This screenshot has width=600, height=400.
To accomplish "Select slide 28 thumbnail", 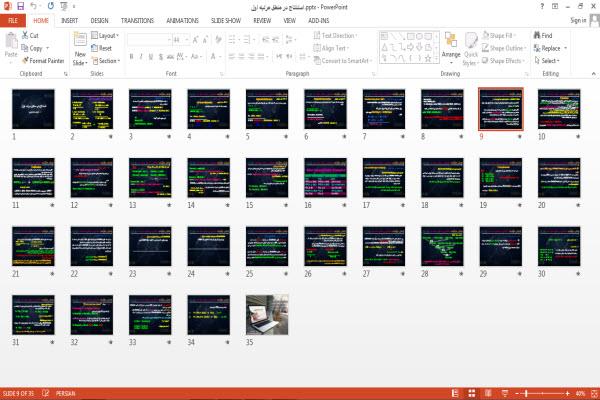I will pos(442,246).
